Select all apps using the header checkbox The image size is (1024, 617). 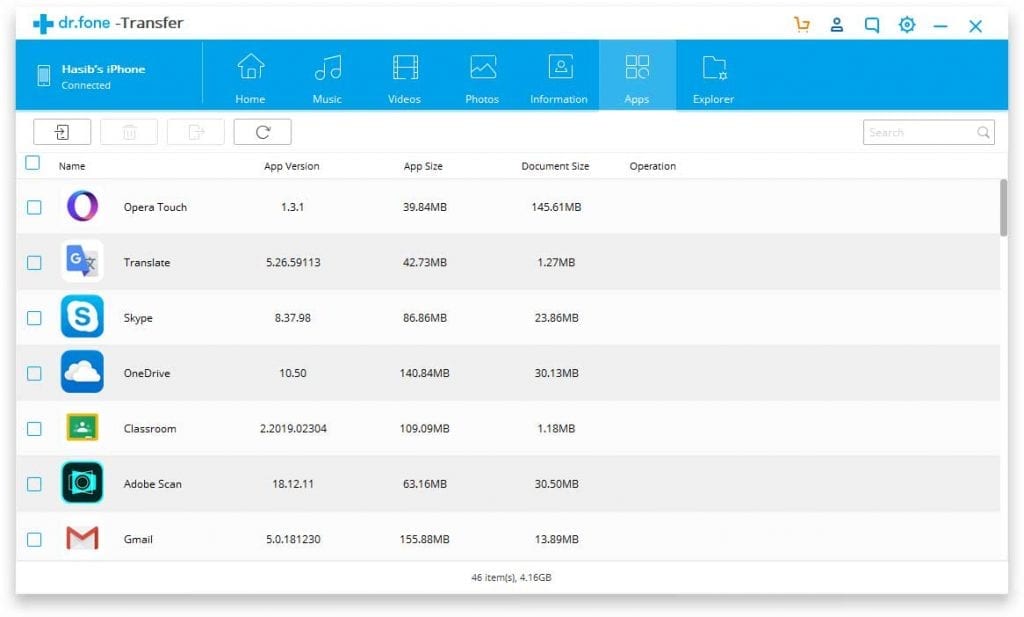pos(33,162)
